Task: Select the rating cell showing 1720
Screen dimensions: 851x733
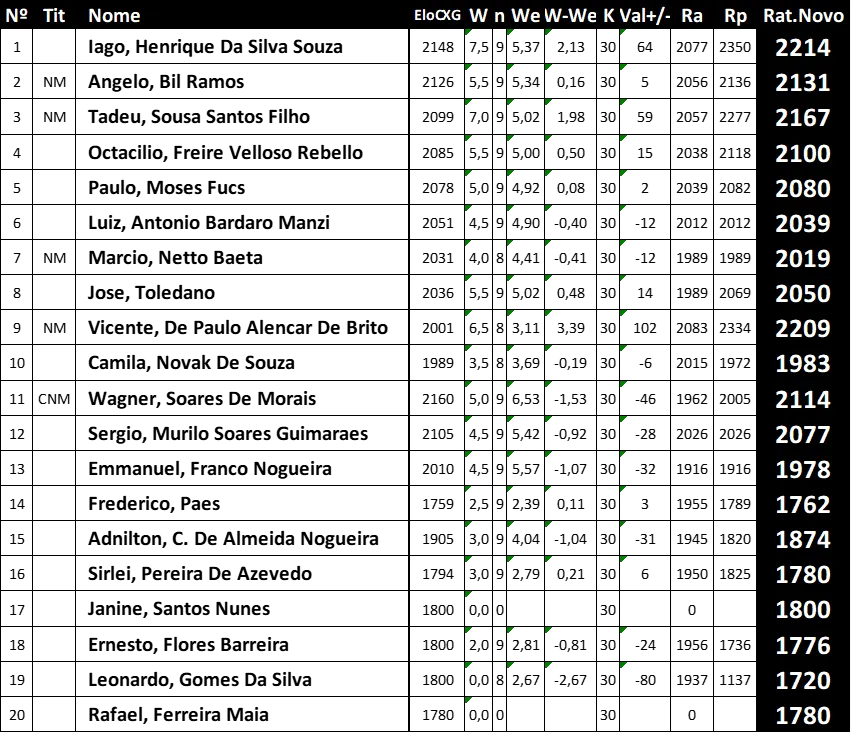Action: point(802,681)
